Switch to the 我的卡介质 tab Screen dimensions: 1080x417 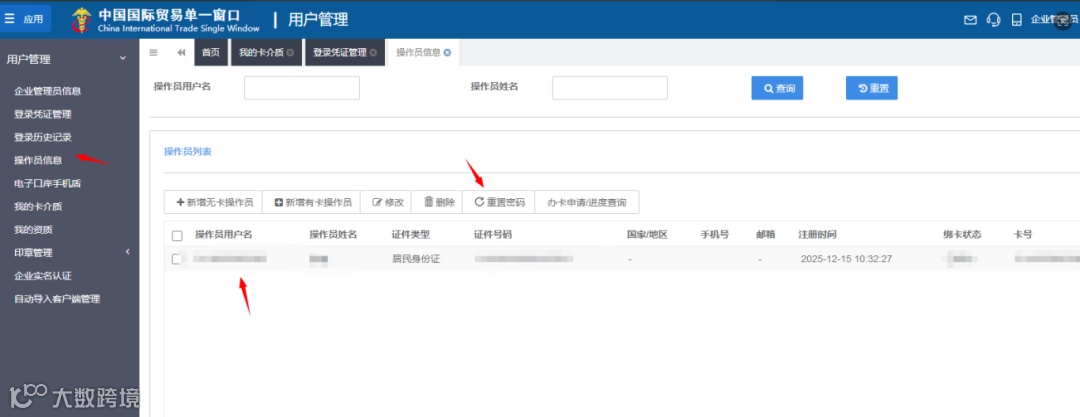click(261, 52)
